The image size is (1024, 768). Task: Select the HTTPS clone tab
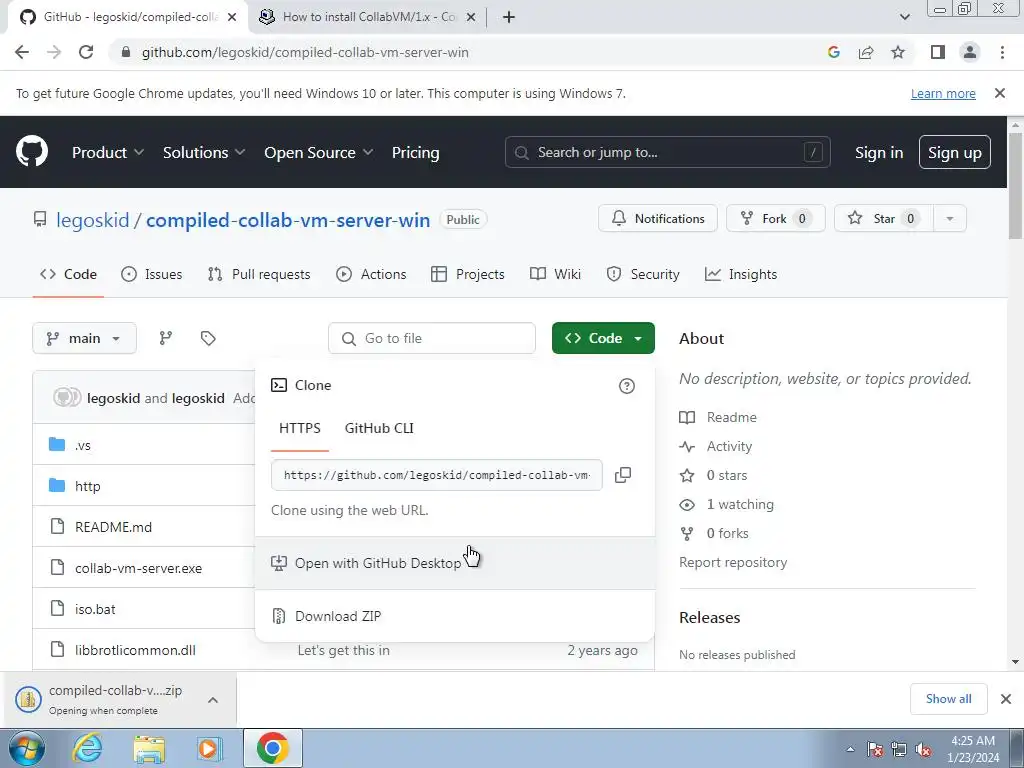click(x=300, y=428)
